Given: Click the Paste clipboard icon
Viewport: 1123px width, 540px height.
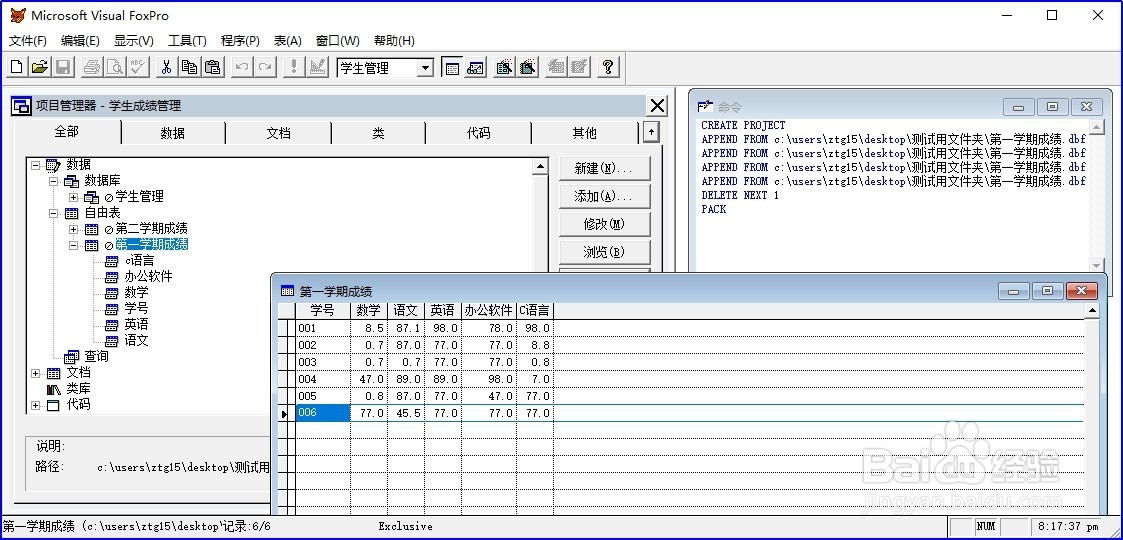Looking at the screenshot, I should click(x=212, y=67).
